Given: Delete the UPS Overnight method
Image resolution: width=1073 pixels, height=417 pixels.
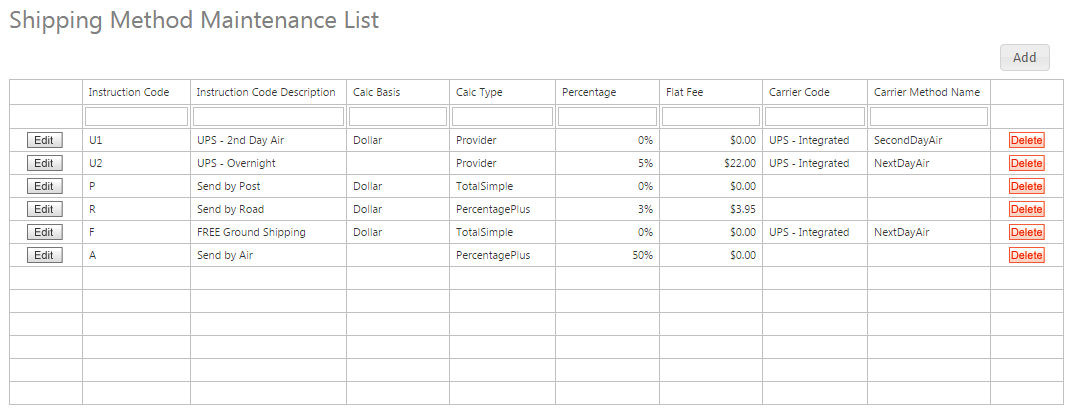Looking at the screenshot, I should [1026, 163].
